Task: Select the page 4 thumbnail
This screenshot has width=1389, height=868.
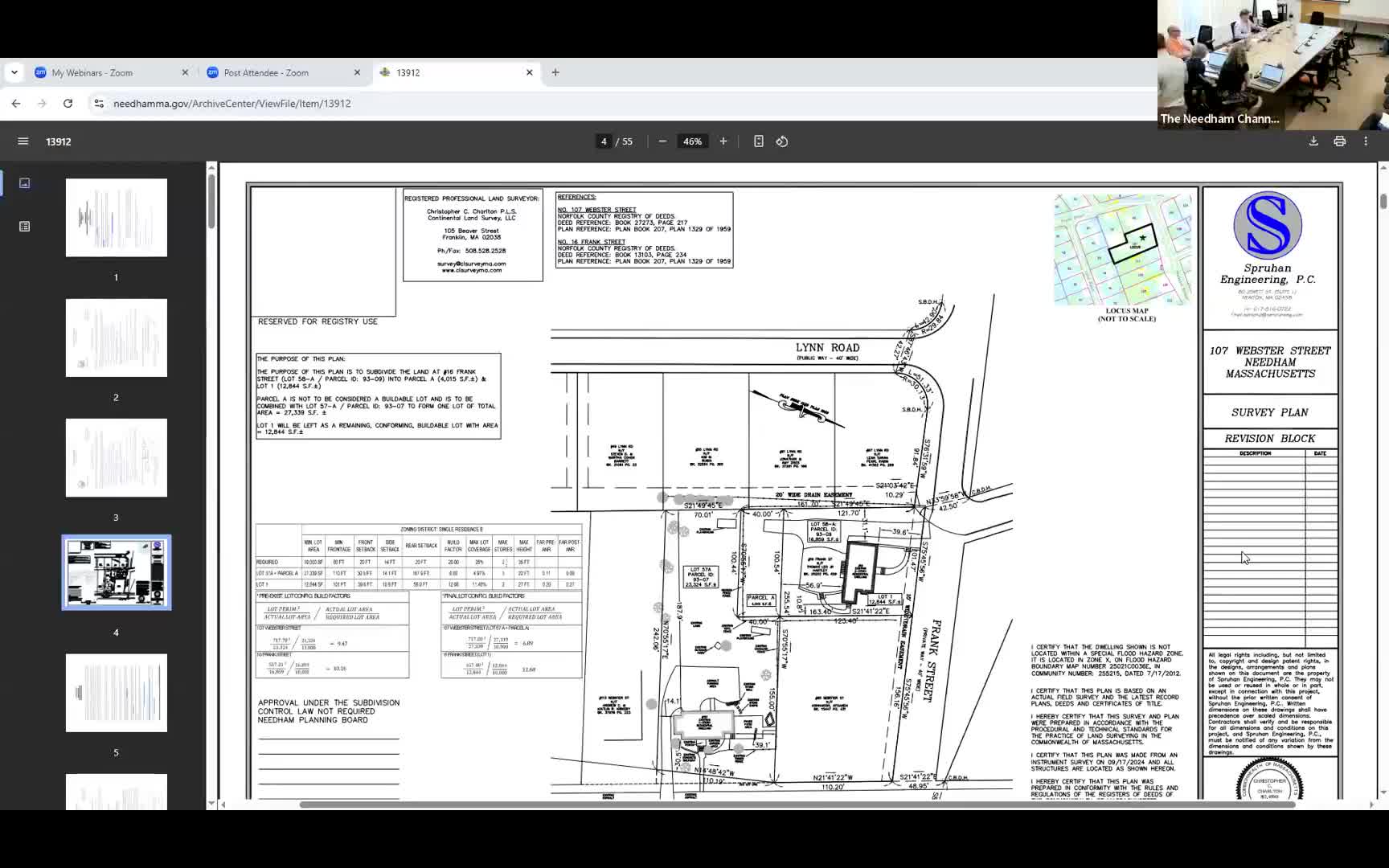Action: point(117,573)
